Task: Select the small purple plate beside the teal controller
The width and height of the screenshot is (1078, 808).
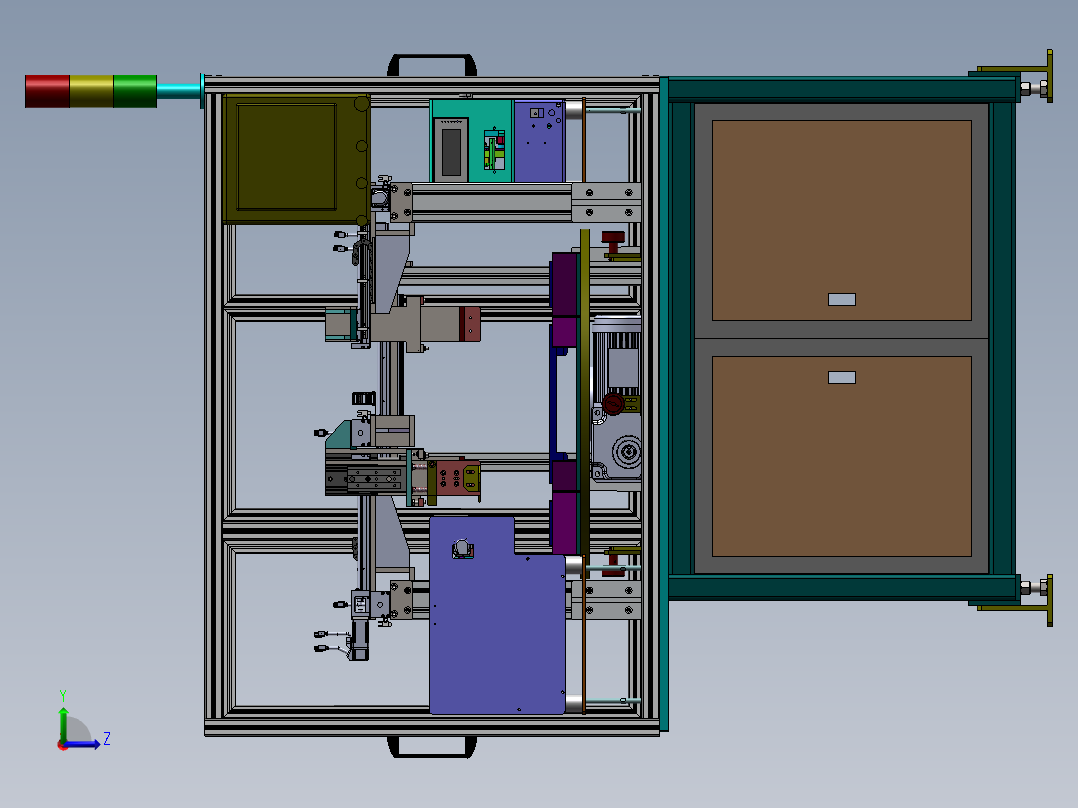Action: [x=539, y=141]
